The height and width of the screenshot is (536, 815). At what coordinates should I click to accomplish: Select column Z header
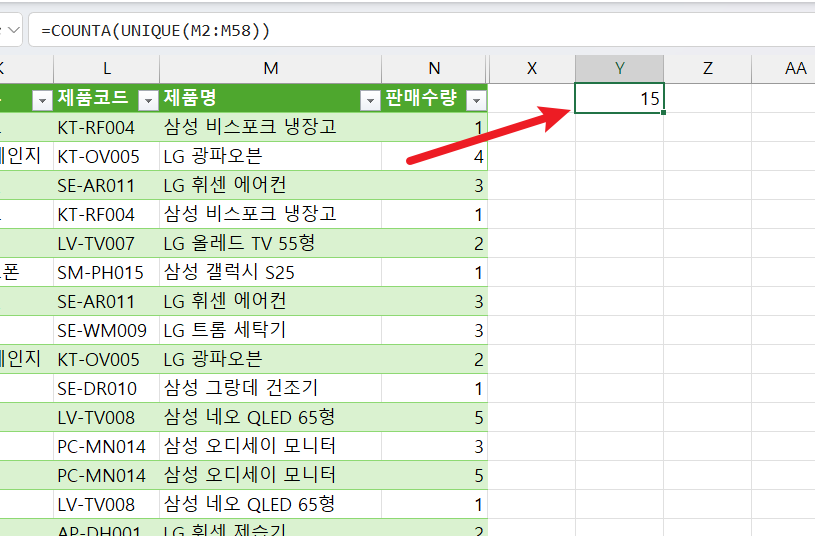coord(707,68)
